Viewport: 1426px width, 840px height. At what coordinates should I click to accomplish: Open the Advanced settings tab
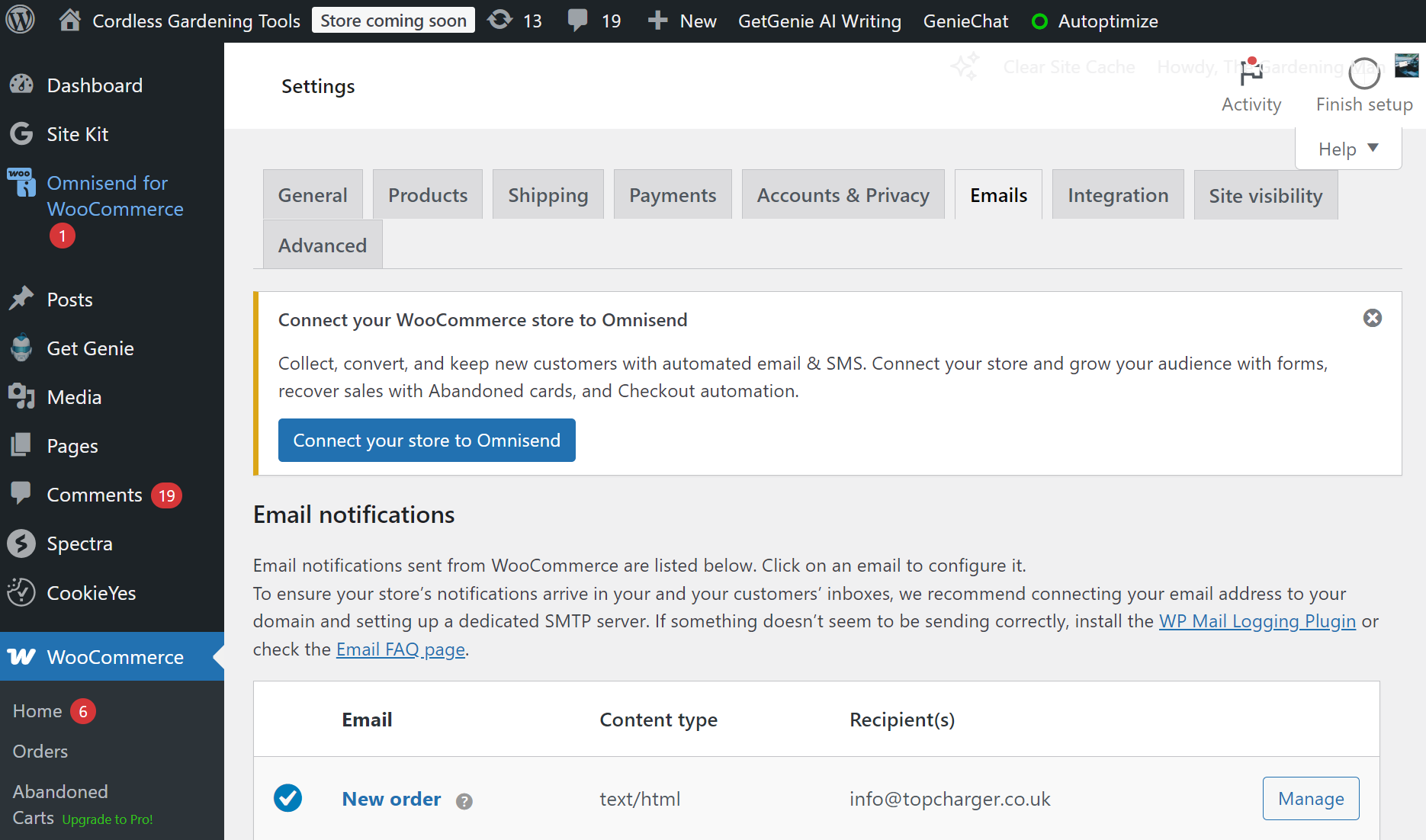[323, 245]
